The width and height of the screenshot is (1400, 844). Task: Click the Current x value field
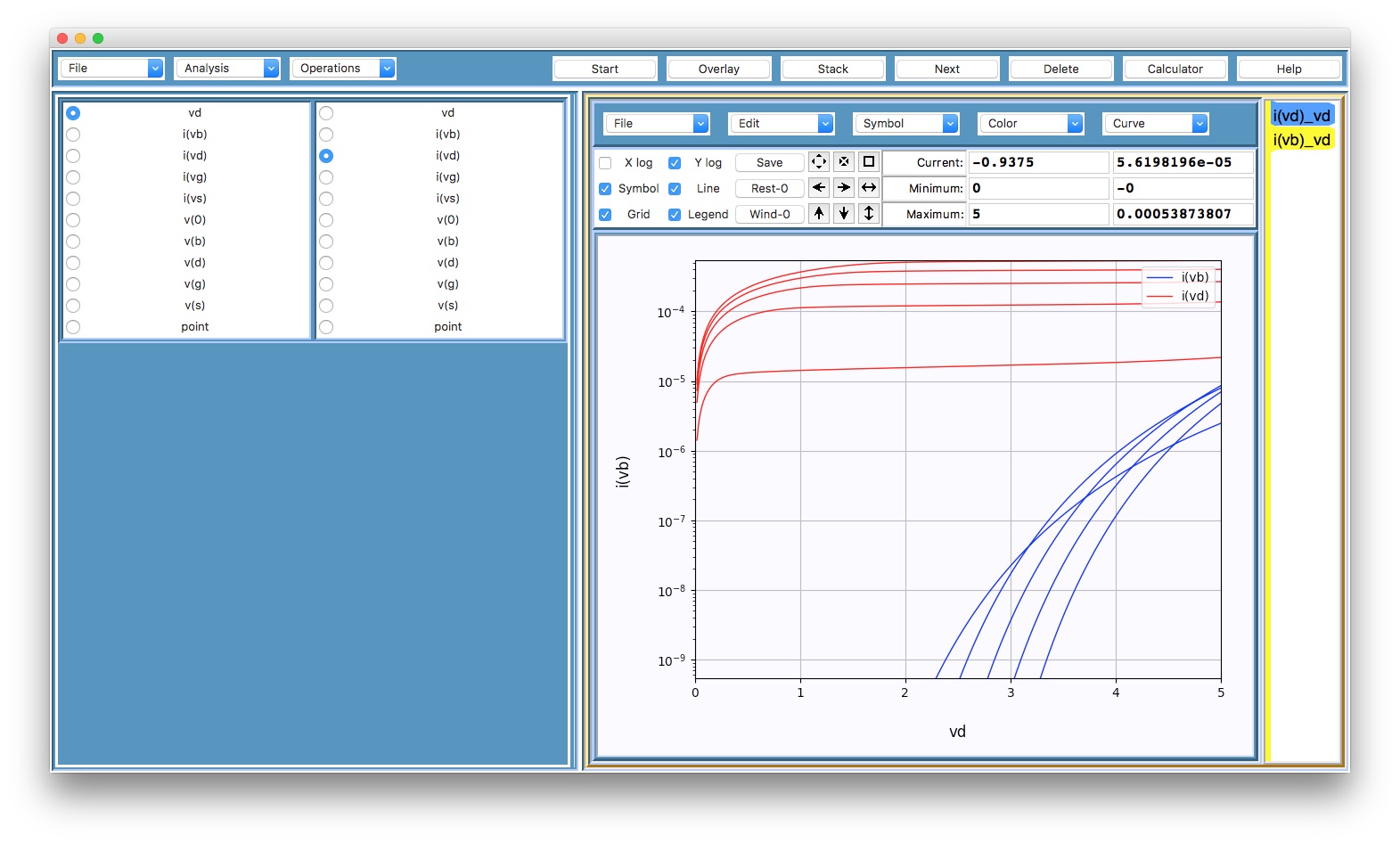tap(1038, 162)
